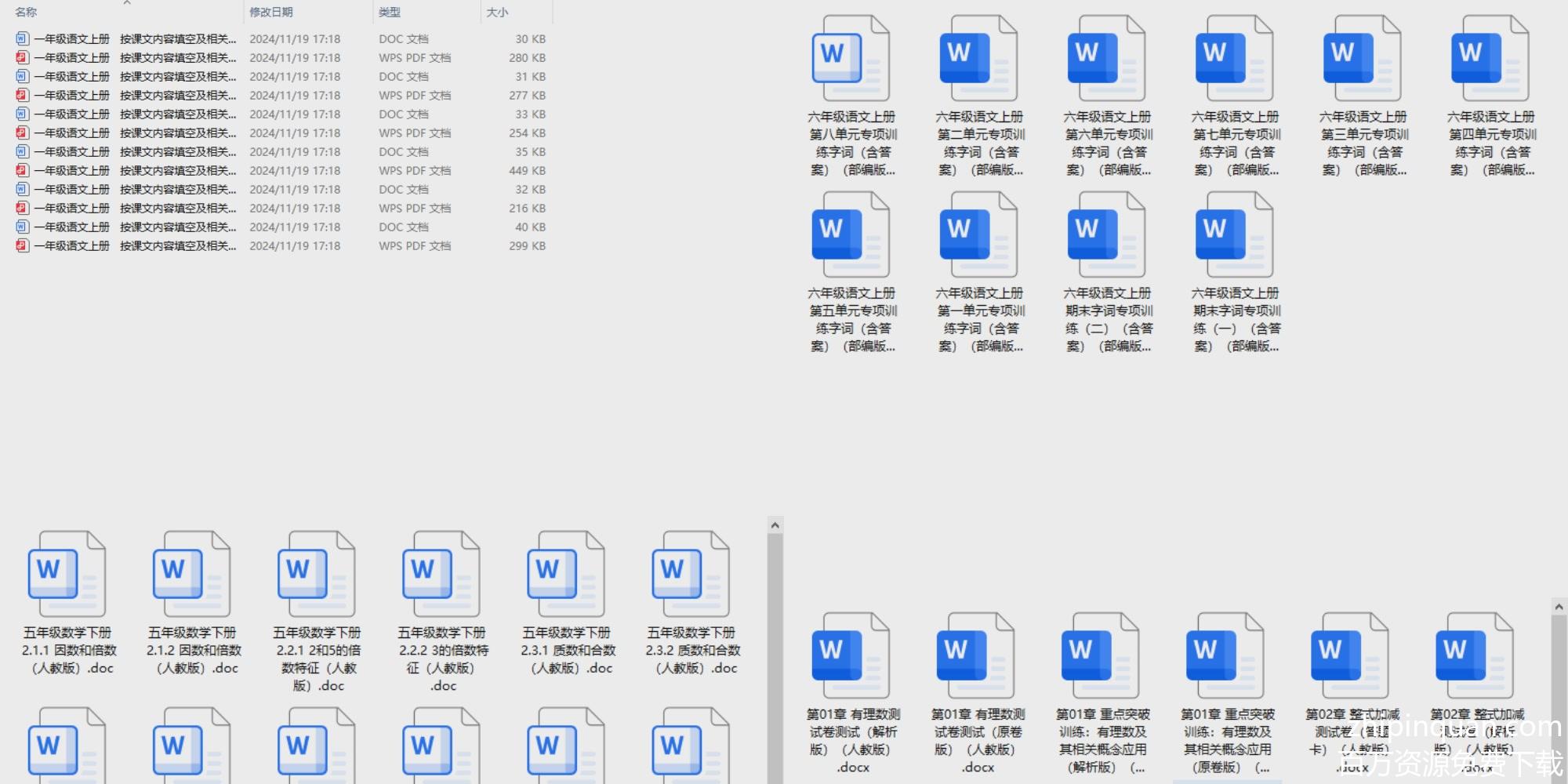Select the 第二单元专项训练 Word document icon

tap(978, 60)
